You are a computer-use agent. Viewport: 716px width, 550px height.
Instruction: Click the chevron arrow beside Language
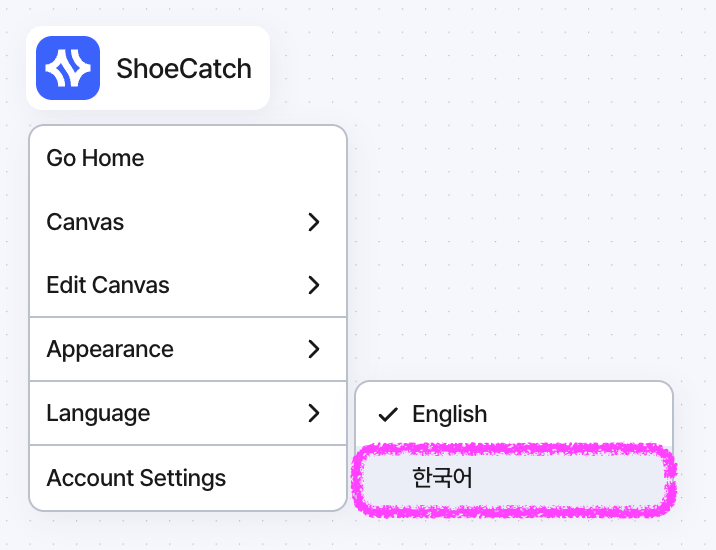click(313, 413)
